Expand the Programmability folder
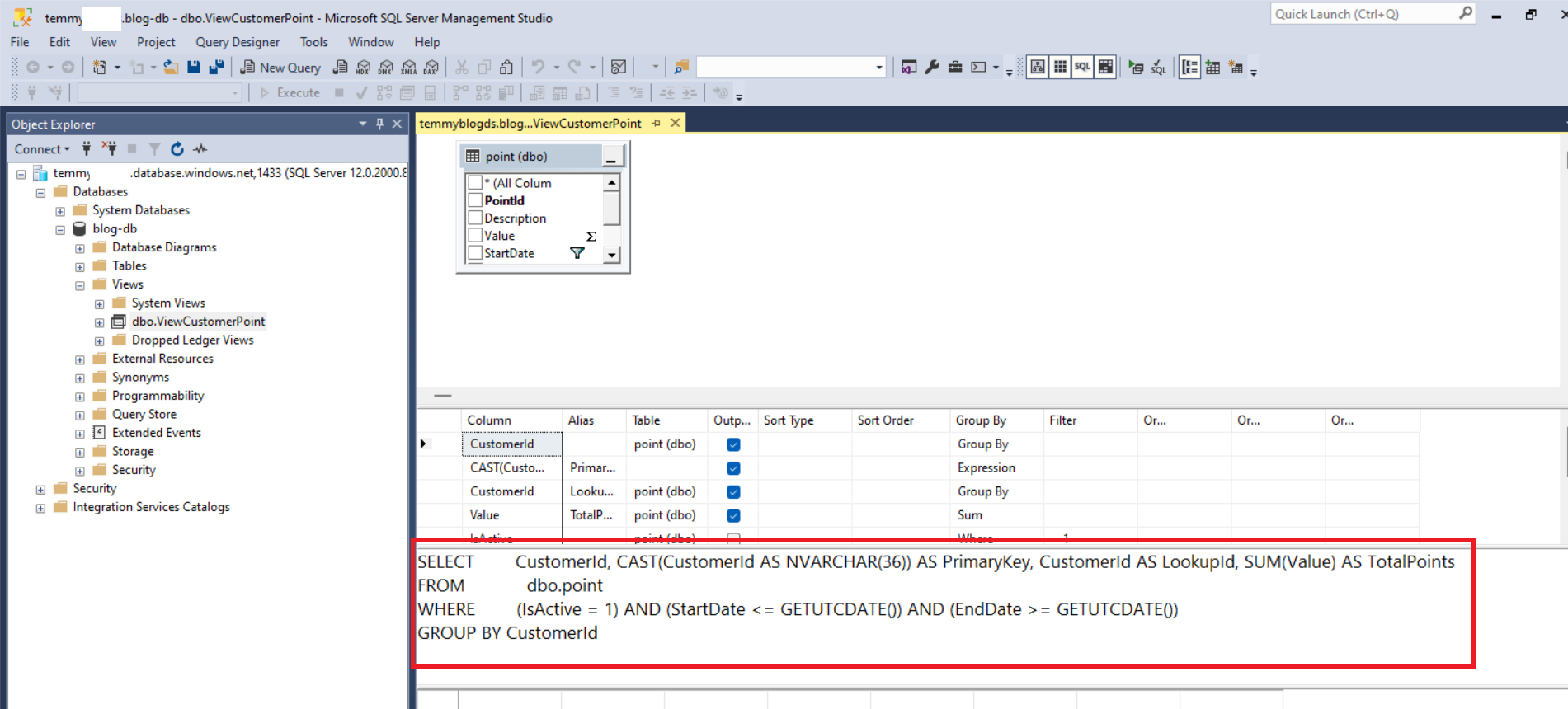The width and height of the screenshot is (1568, 709). click(80, 397)
